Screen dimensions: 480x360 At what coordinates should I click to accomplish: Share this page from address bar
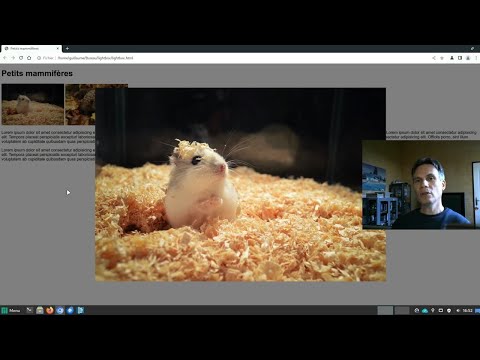[x=434, y=58]
